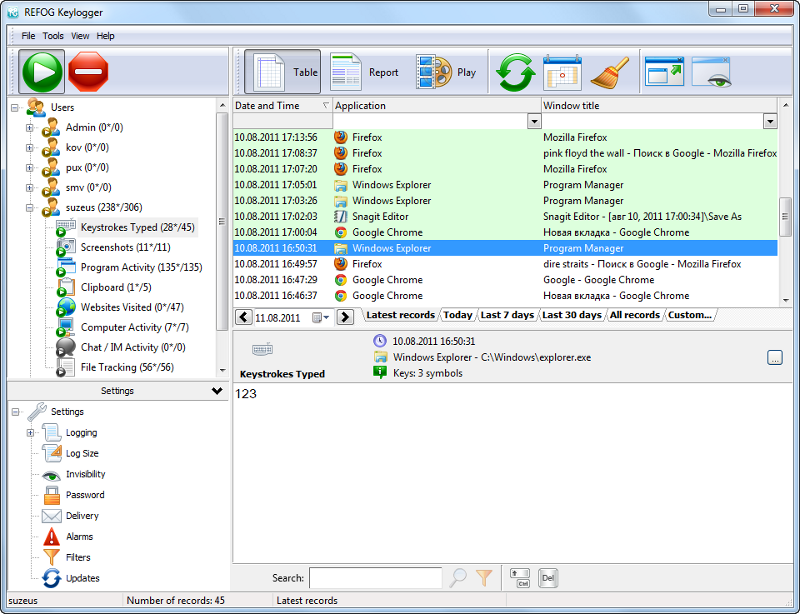Image resolution: width=800 pixels, height=614 pixels.
Task: Click the Search input field
Action: [x=375, y=578]
